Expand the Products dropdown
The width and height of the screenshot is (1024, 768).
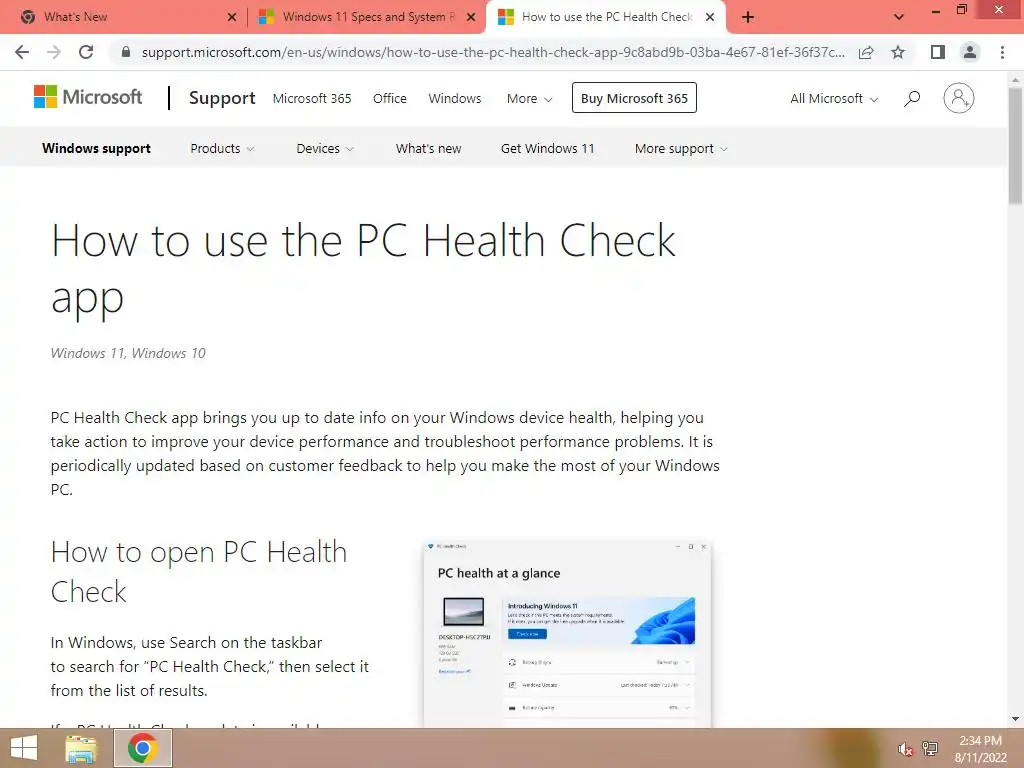point(222,148)
